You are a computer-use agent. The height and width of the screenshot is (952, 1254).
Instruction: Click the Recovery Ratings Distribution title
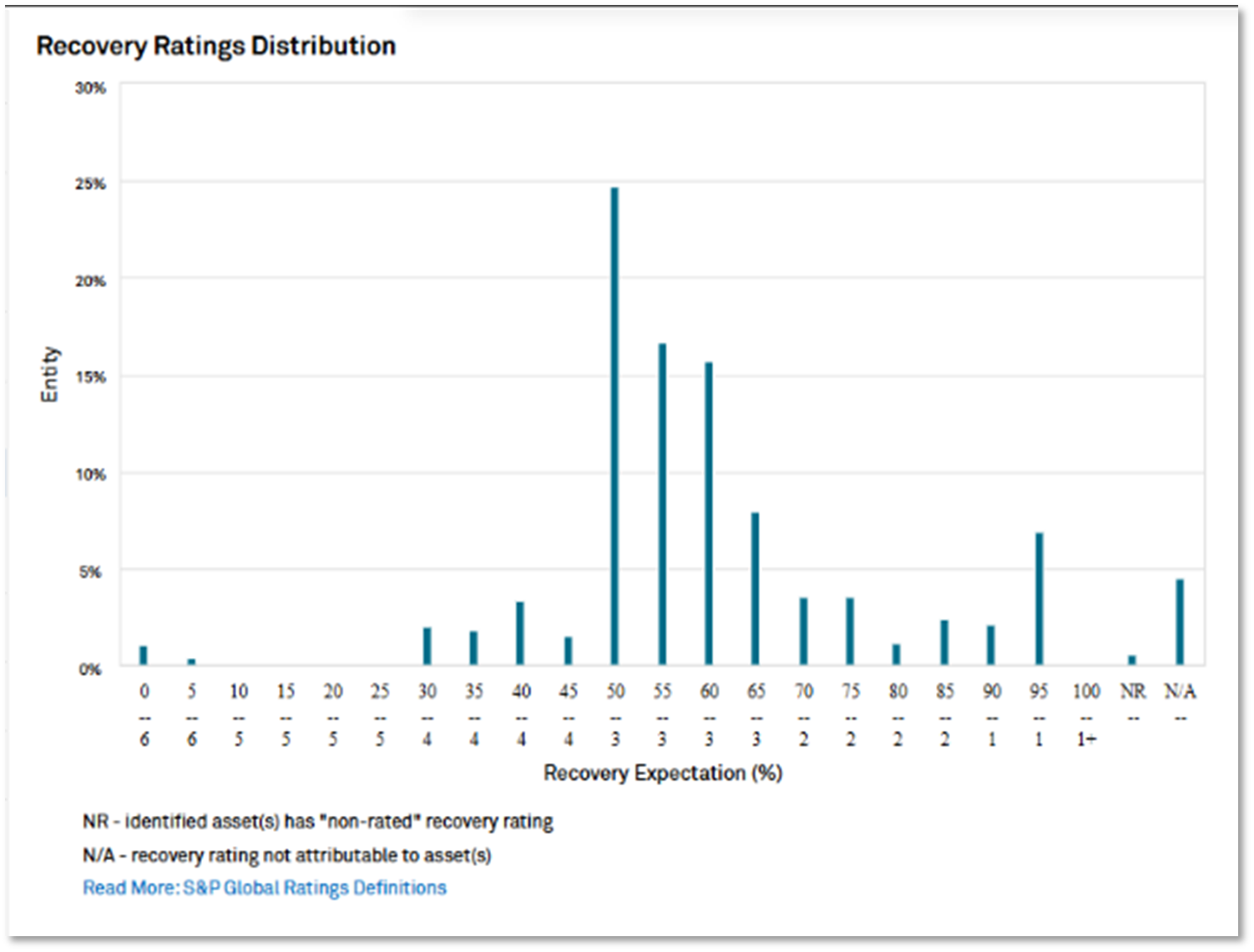pyautogui.click(x=215, y=46)
